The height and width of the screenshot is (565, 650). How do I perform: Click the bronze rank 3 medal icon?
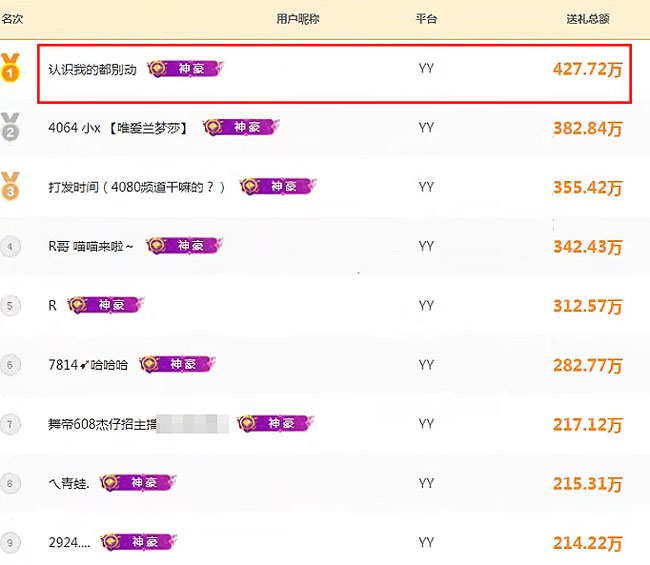tap(10, 186)
